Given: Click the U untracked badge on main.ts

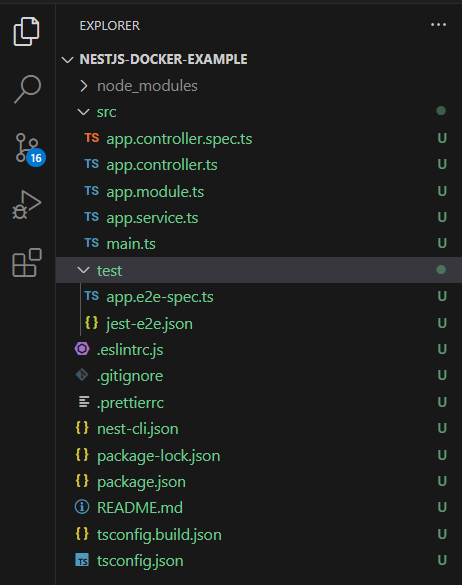Looking at the screenshot, I should coord(442,243).
